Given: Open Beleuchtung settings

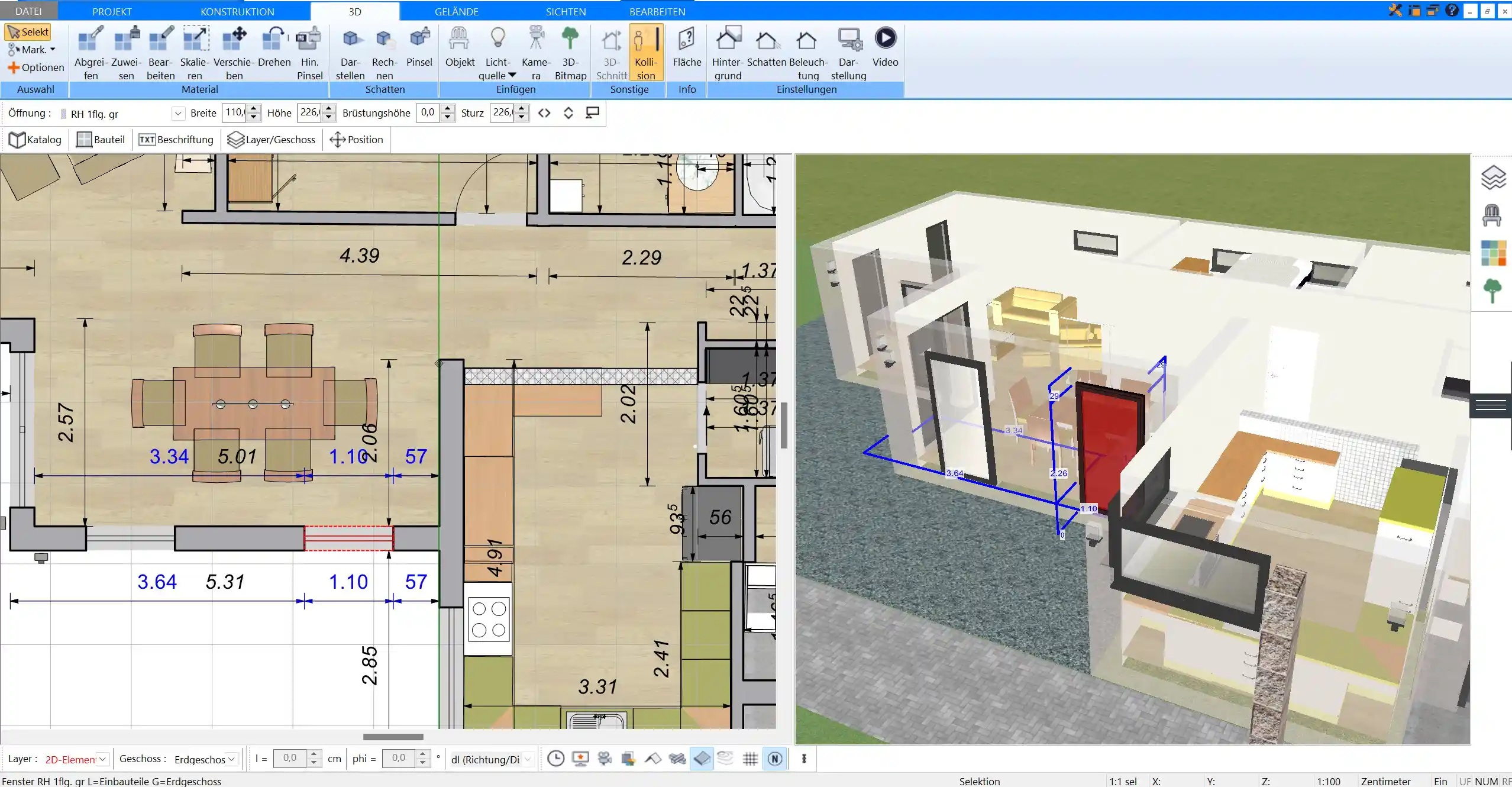Looking at the screenshot, I should (x=808, y=53).
